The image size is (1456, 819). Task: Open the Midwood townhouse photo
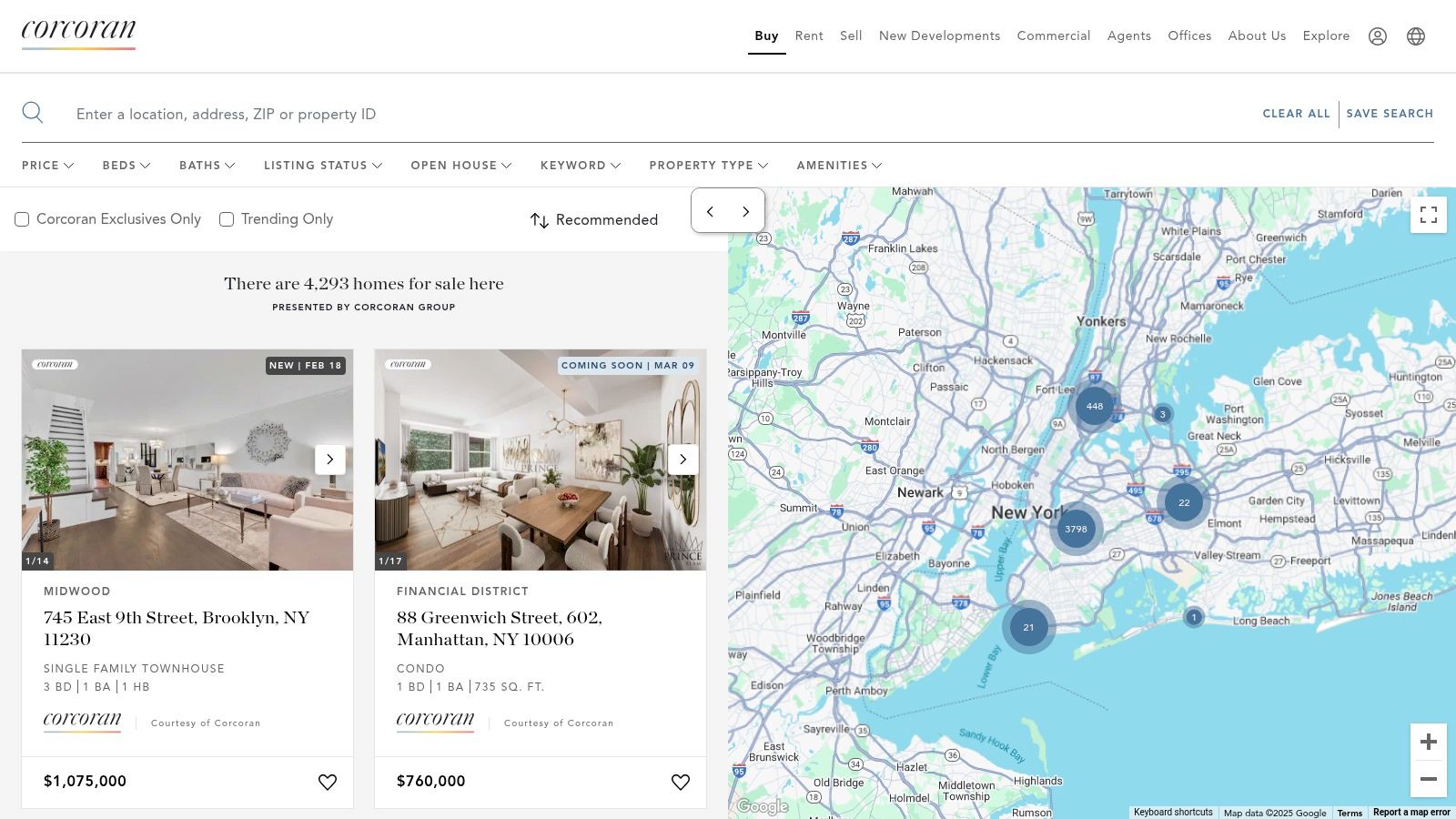tap(187, 460)
